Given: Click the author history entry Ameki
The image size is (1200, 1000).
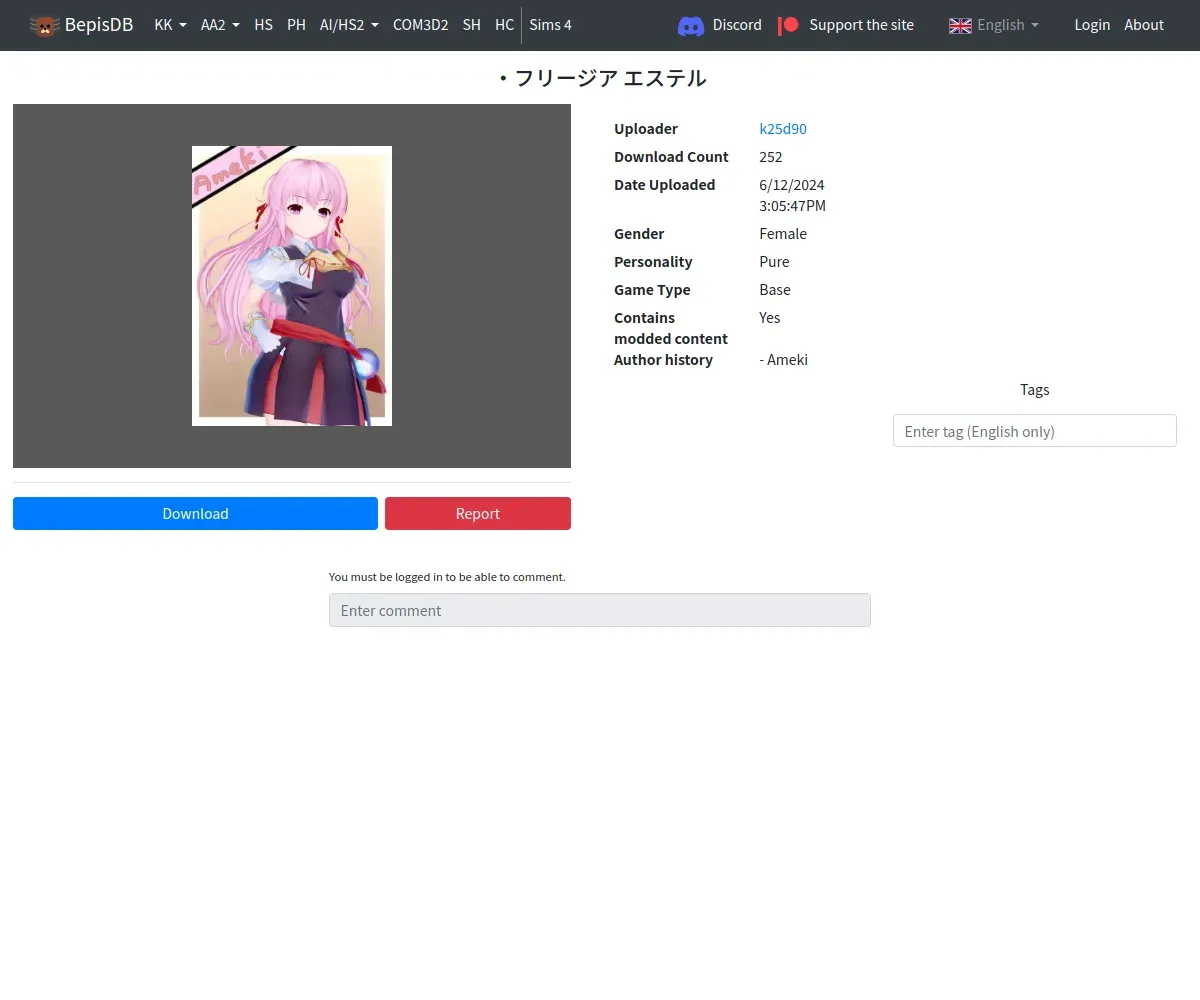Looking at the screenshot, I should [x=784, y=360].
